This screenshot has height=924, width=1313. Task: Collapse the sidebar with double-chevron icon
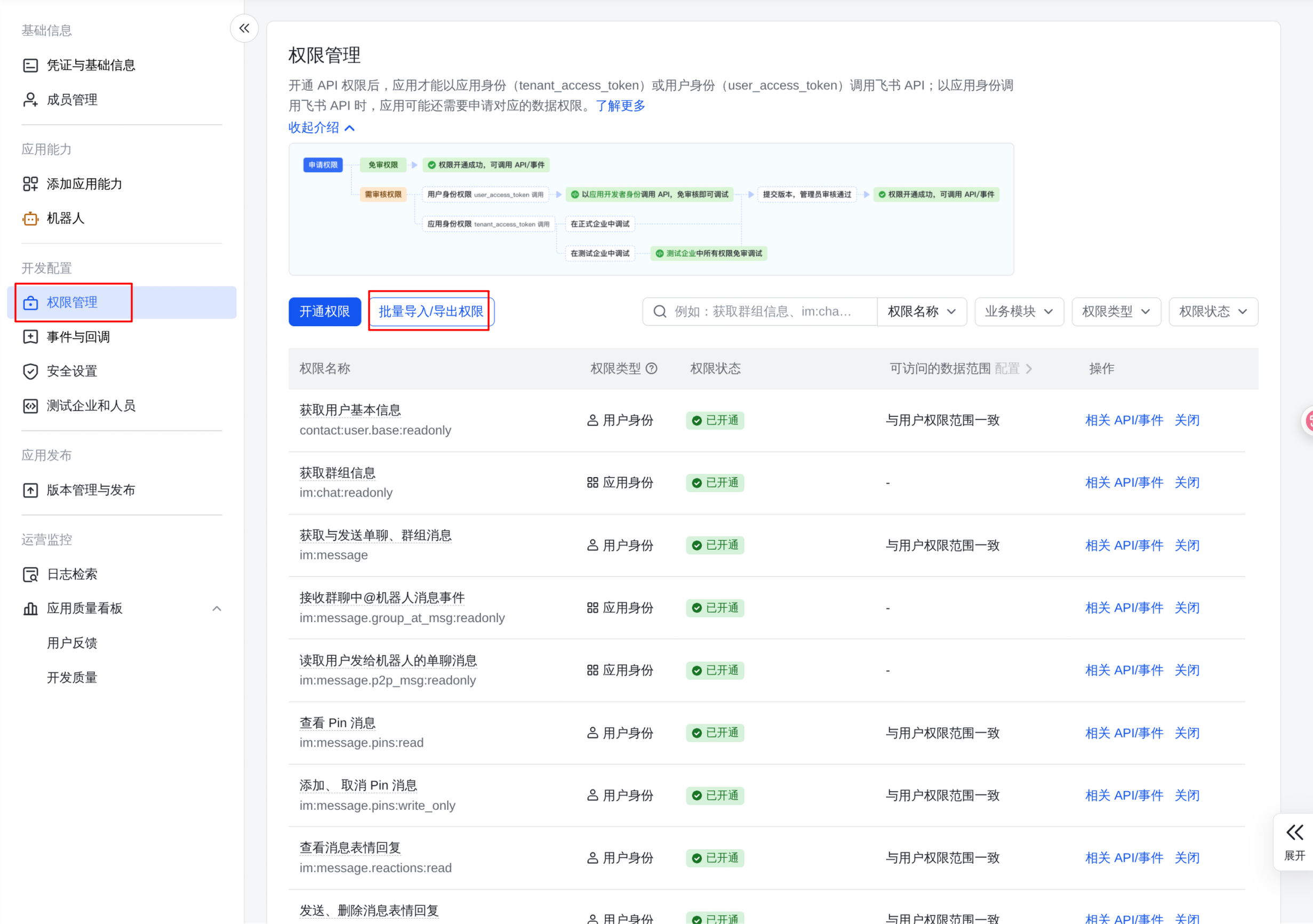244,29
